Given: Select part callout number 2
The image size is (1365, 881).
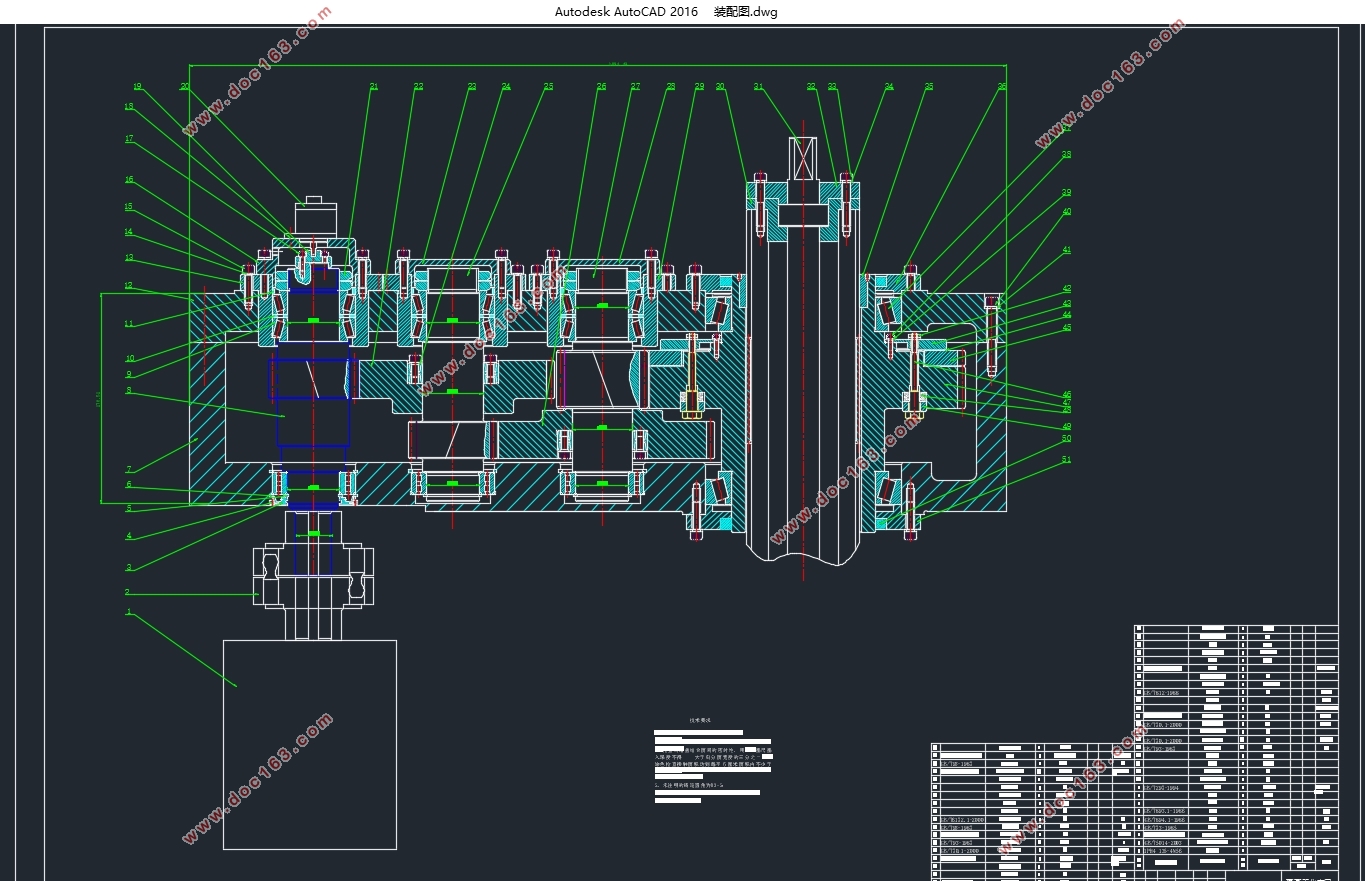Looking at the screenshot, I should (128, 592).
